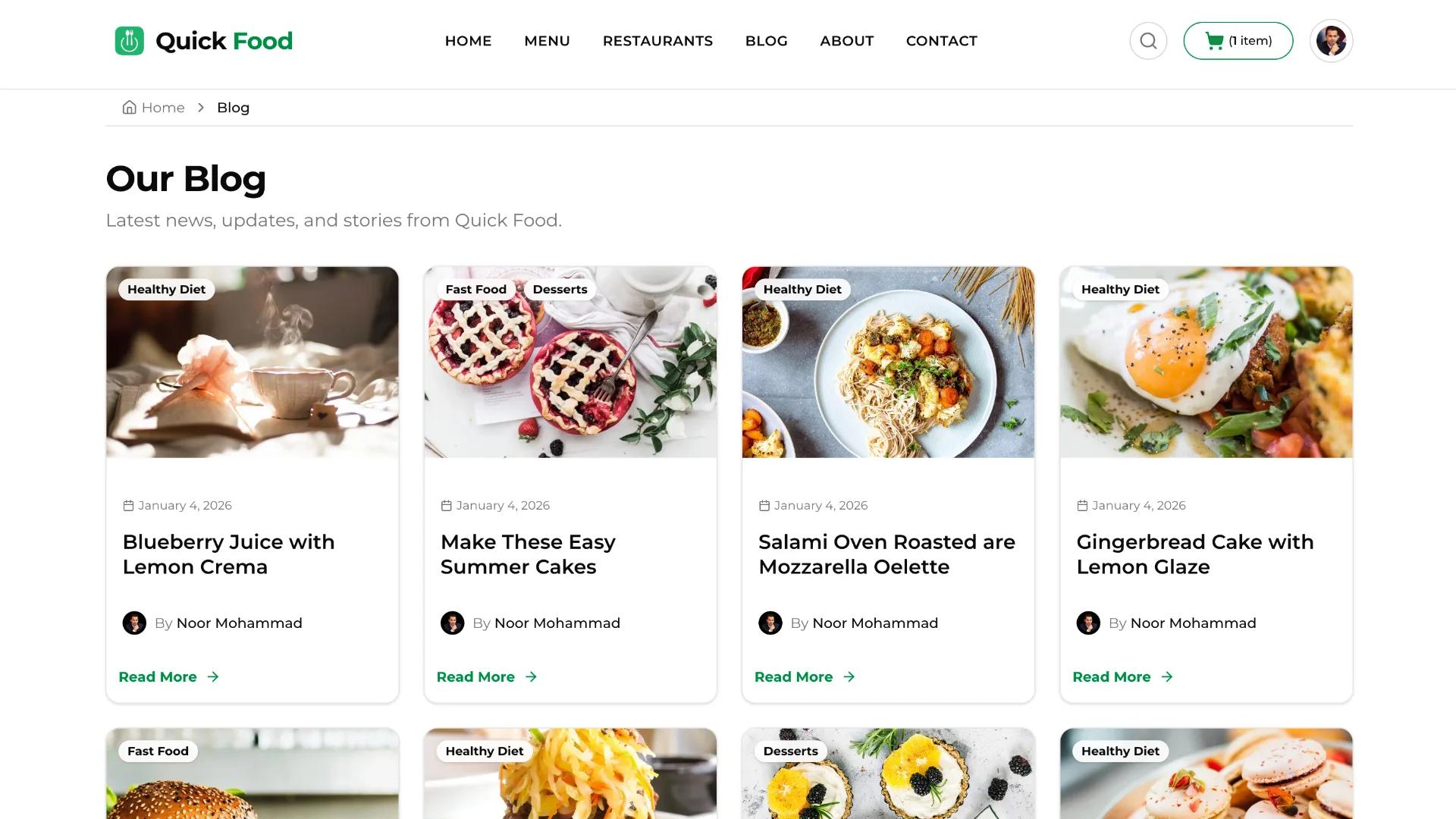Open the shopping cart showing 1 item
This screenshot has height=819, width=1456.
tap(1238, 40)
